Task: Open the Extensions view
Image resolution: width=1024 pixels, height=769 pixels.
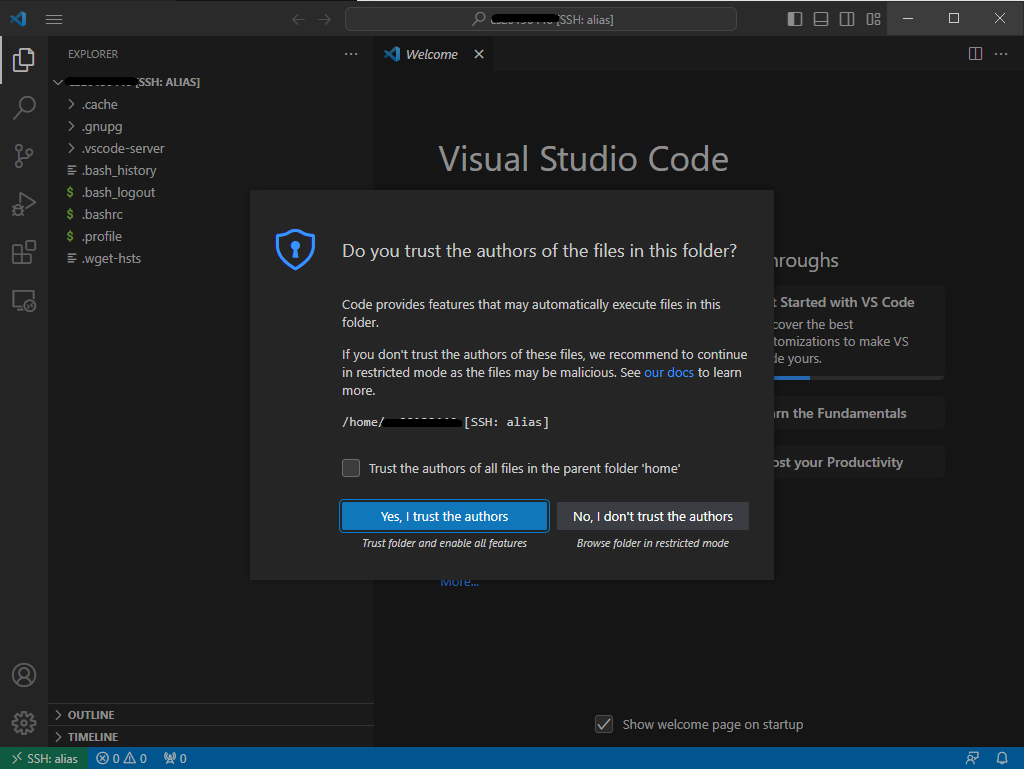Action: (x=24, y=253)
